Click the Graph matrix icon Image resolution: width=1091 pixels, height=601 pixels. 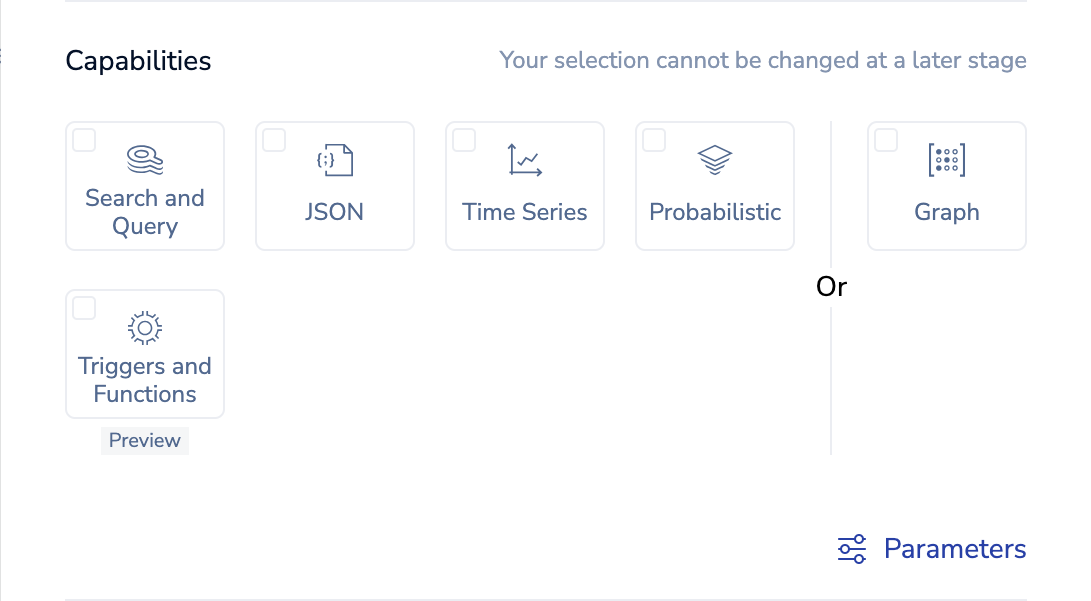(x=947, y=160)
